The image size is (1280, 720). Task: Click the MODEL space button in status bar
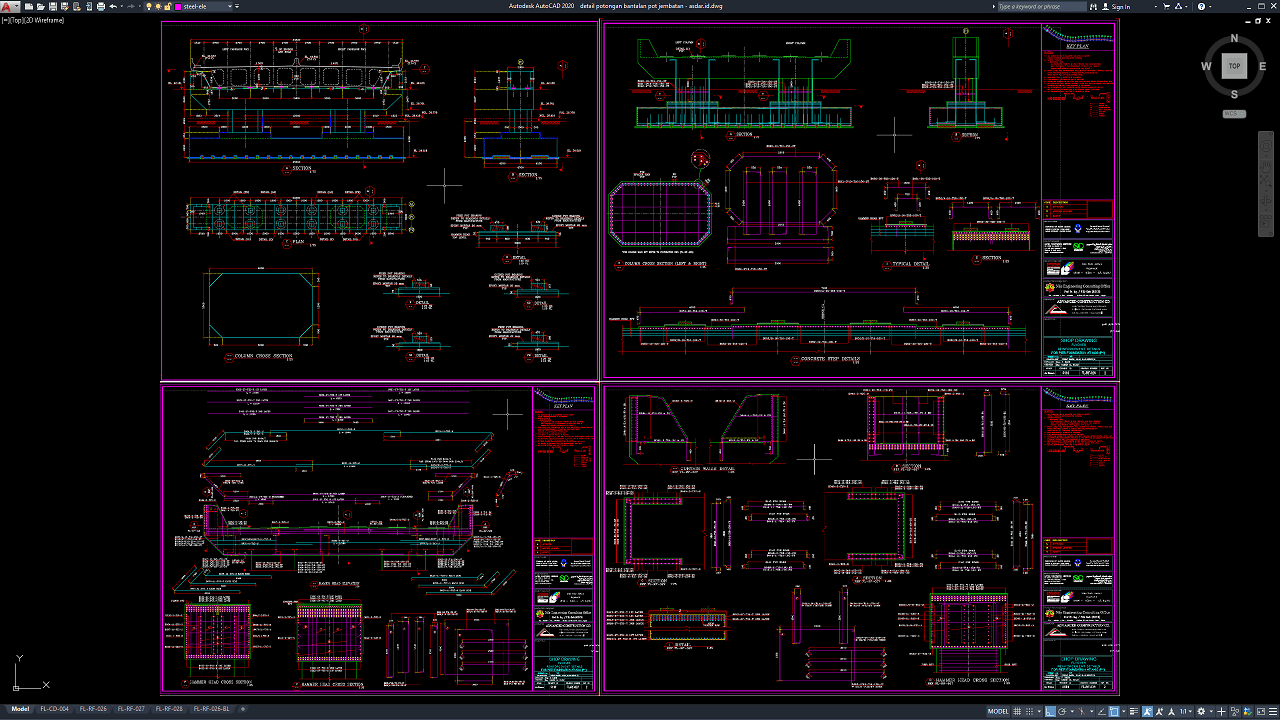click(998, 711)
